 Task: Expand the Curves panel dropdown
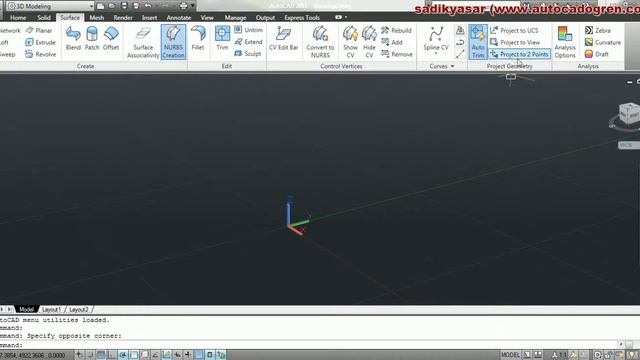(442, 66)
